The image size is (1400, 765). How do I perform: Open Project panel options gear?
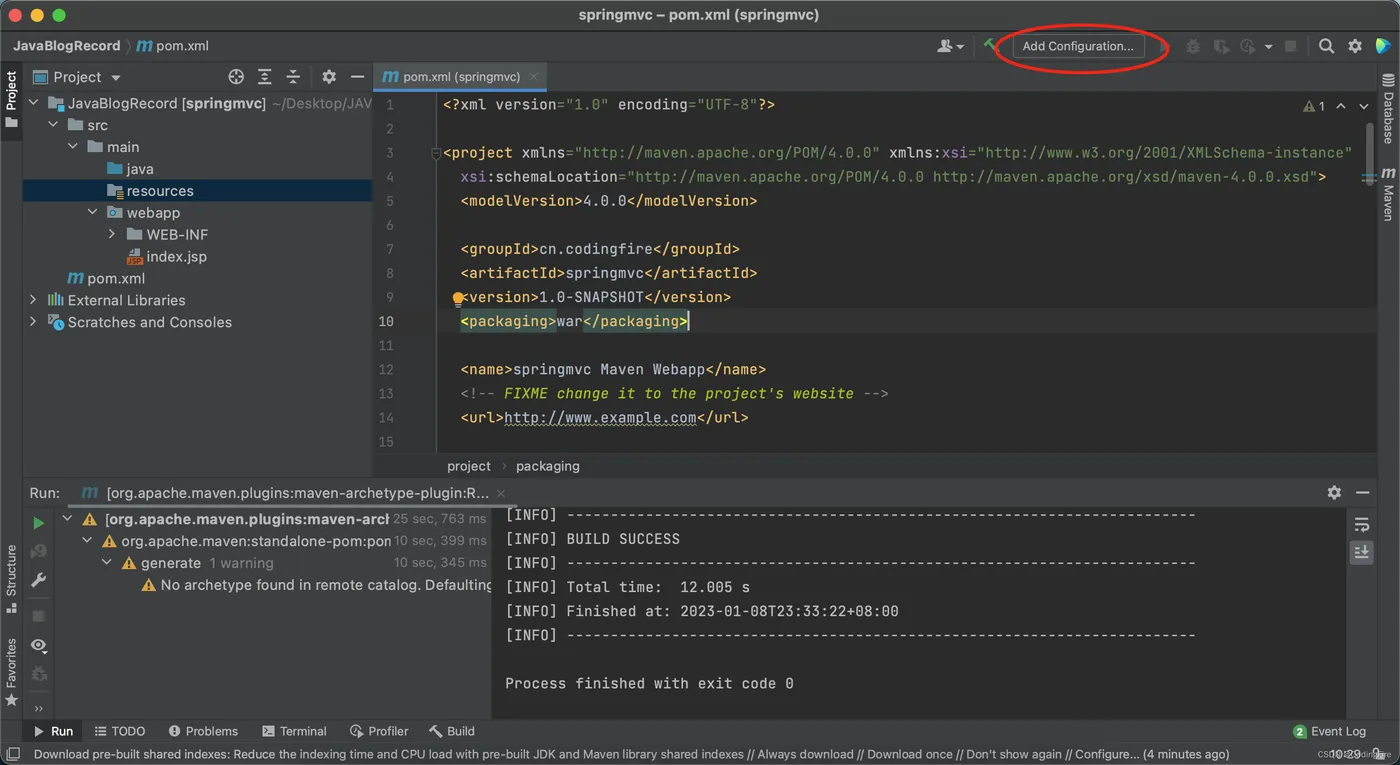[329, 77]
